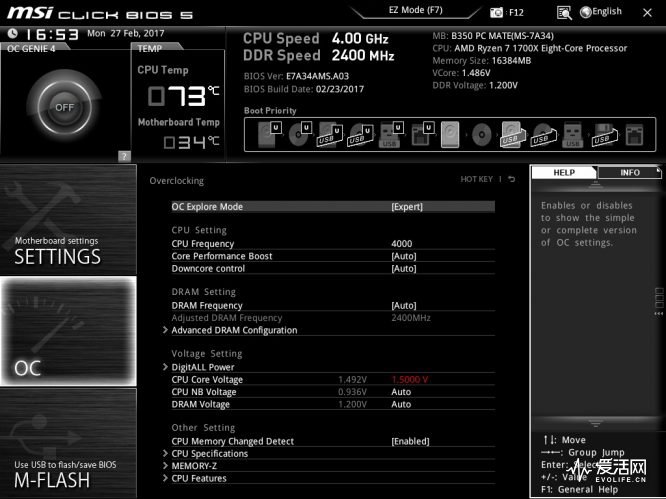Open OC Explore Mode [Expert] option

click(x=333, y=207)
